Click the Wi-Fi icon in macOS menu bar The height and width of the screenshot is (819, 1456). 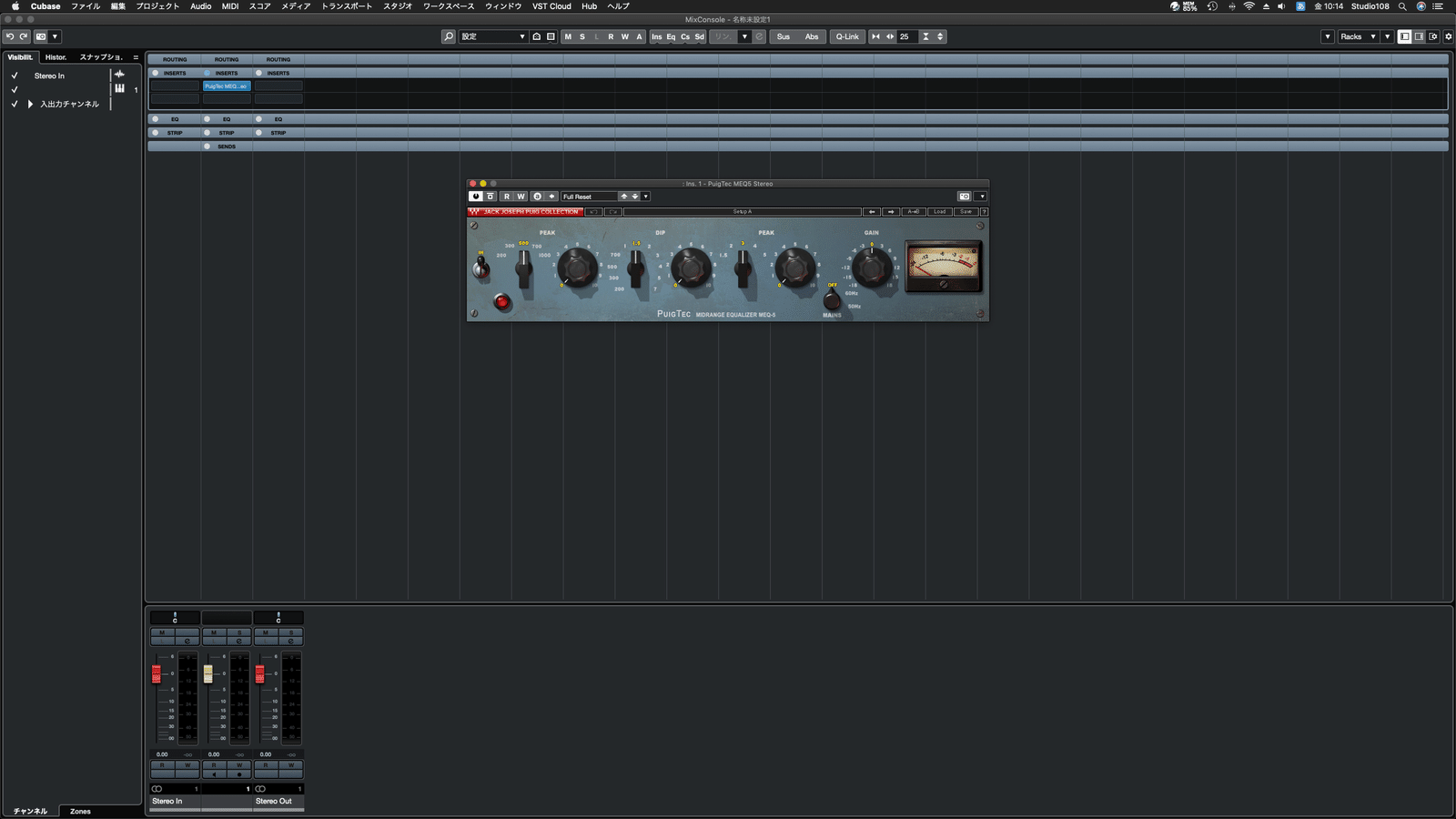point(1249,6)
